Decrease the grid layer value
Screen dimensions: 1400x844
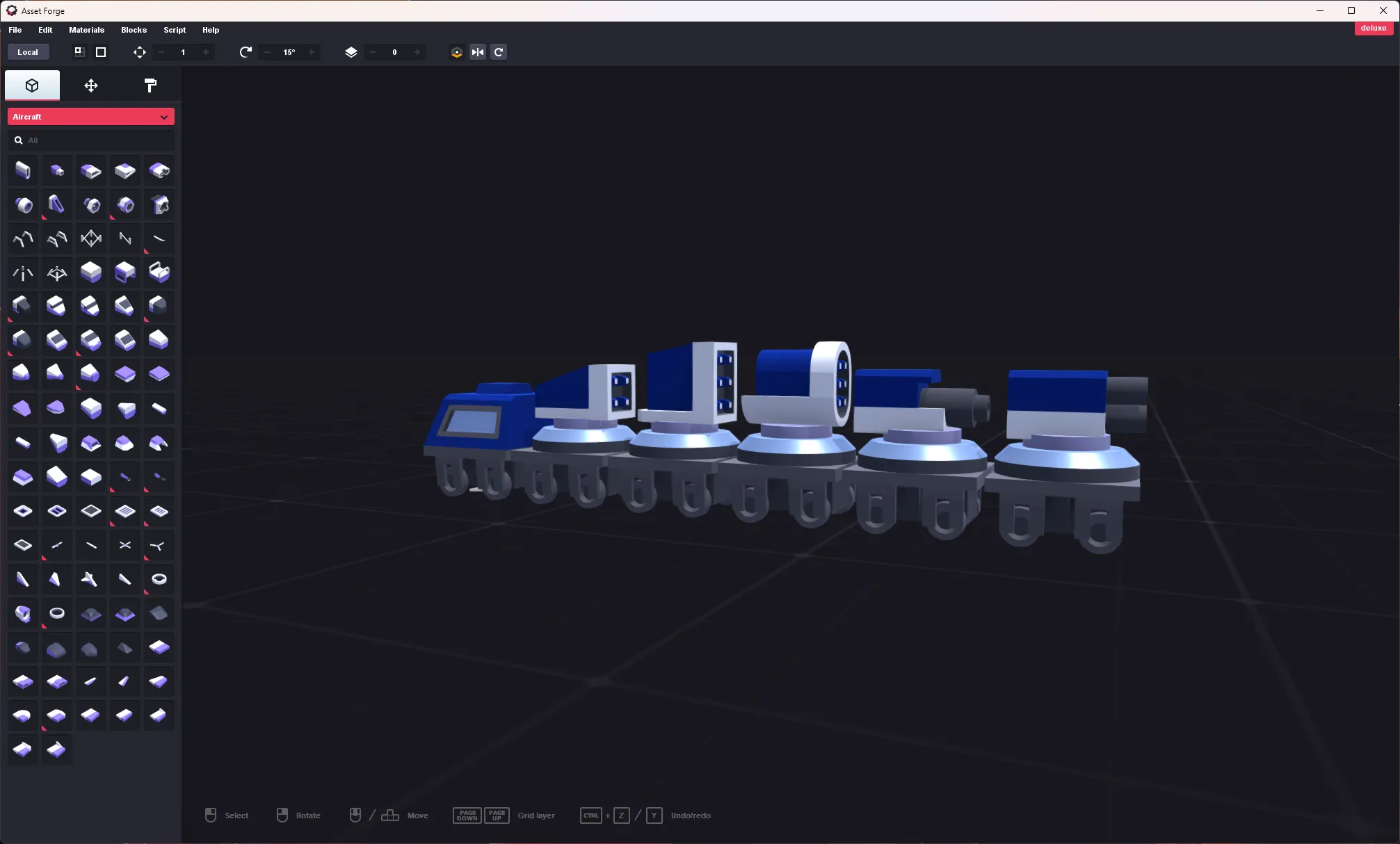tap(372, 52)
